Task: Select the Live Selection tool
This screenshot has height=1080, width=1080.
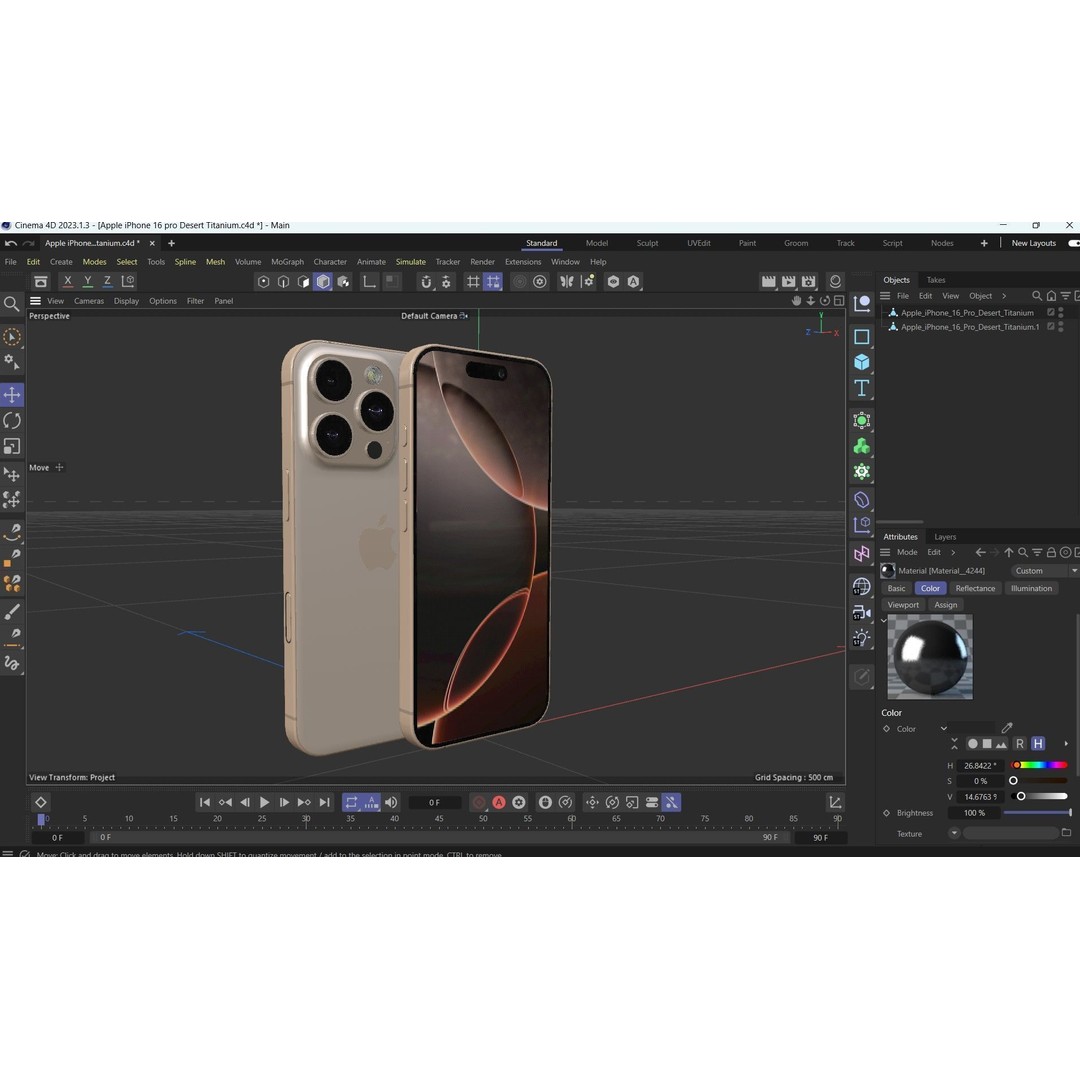Action: point(12,337)
